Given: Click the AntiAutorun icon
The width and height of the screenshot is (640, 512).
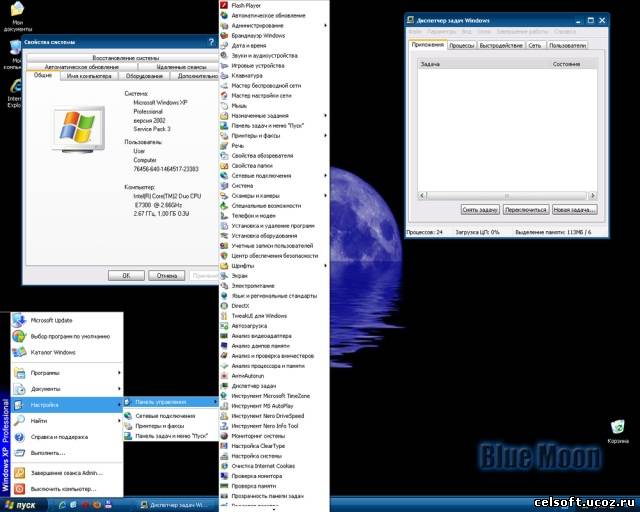Looking at the screenshot, I should pos(224,376).
